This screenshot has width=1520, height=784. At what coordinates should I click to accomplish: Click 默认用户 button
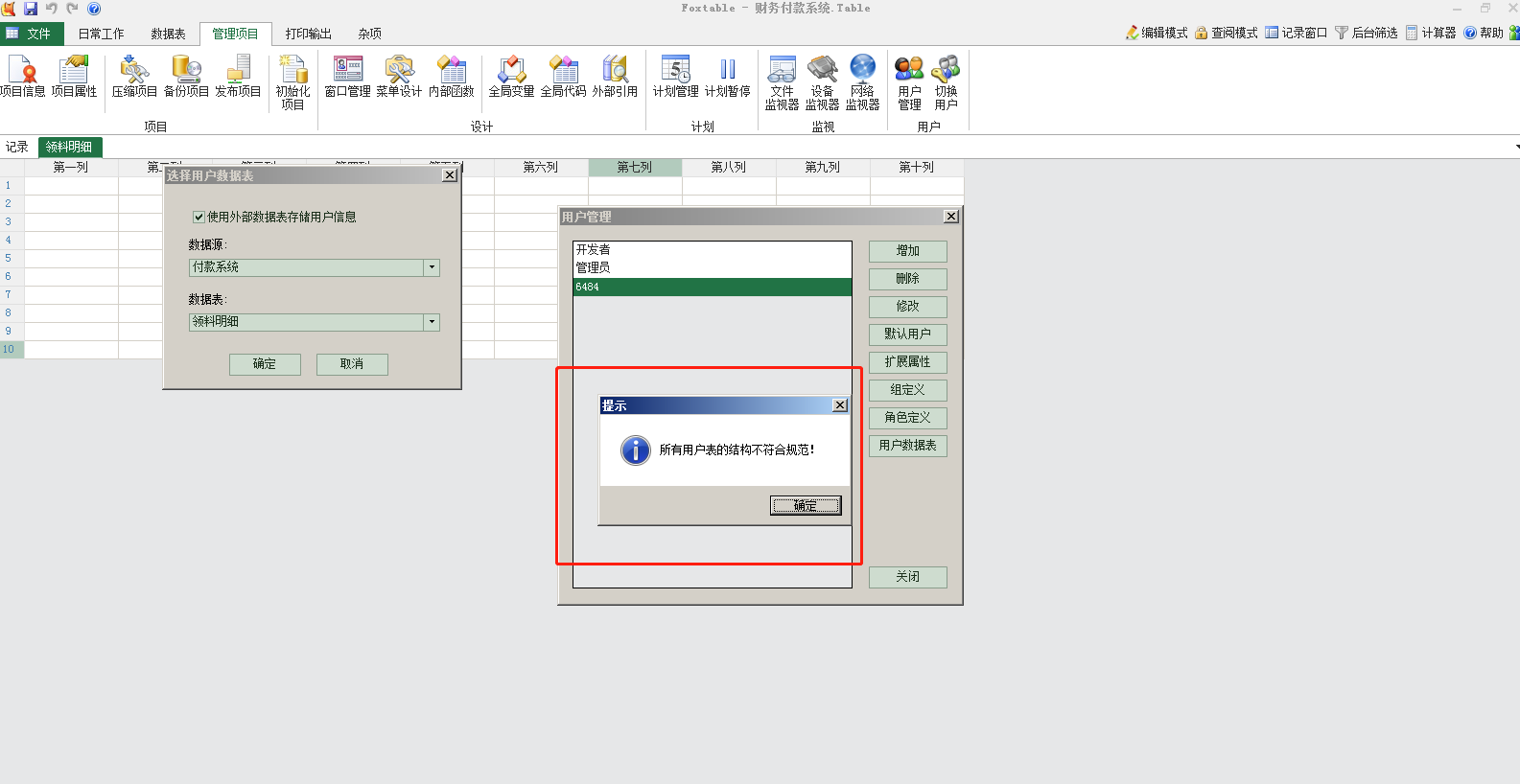(908, 334)
